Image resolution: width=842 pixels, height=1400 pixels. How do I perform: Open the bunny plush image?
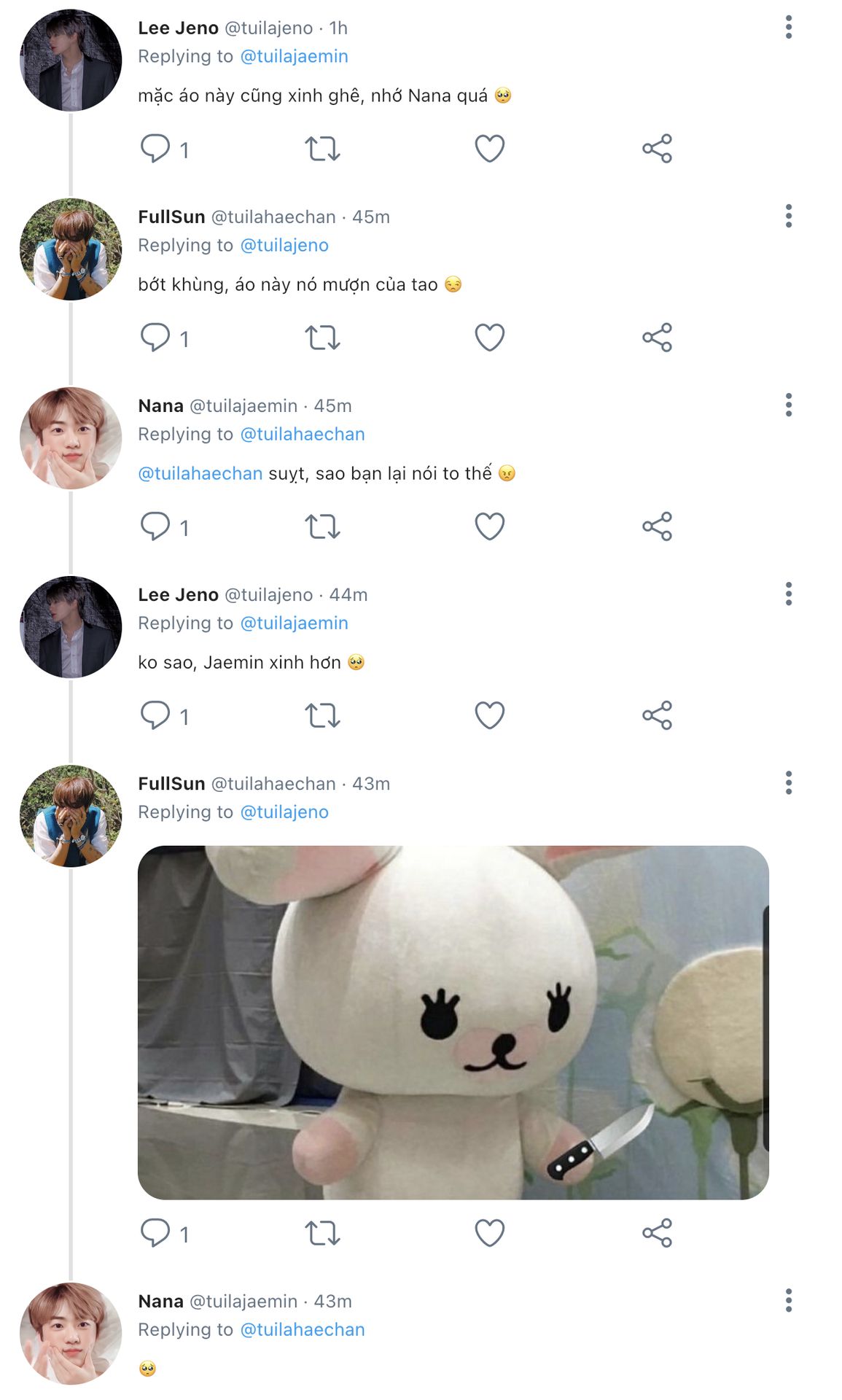pos(453,1022)
